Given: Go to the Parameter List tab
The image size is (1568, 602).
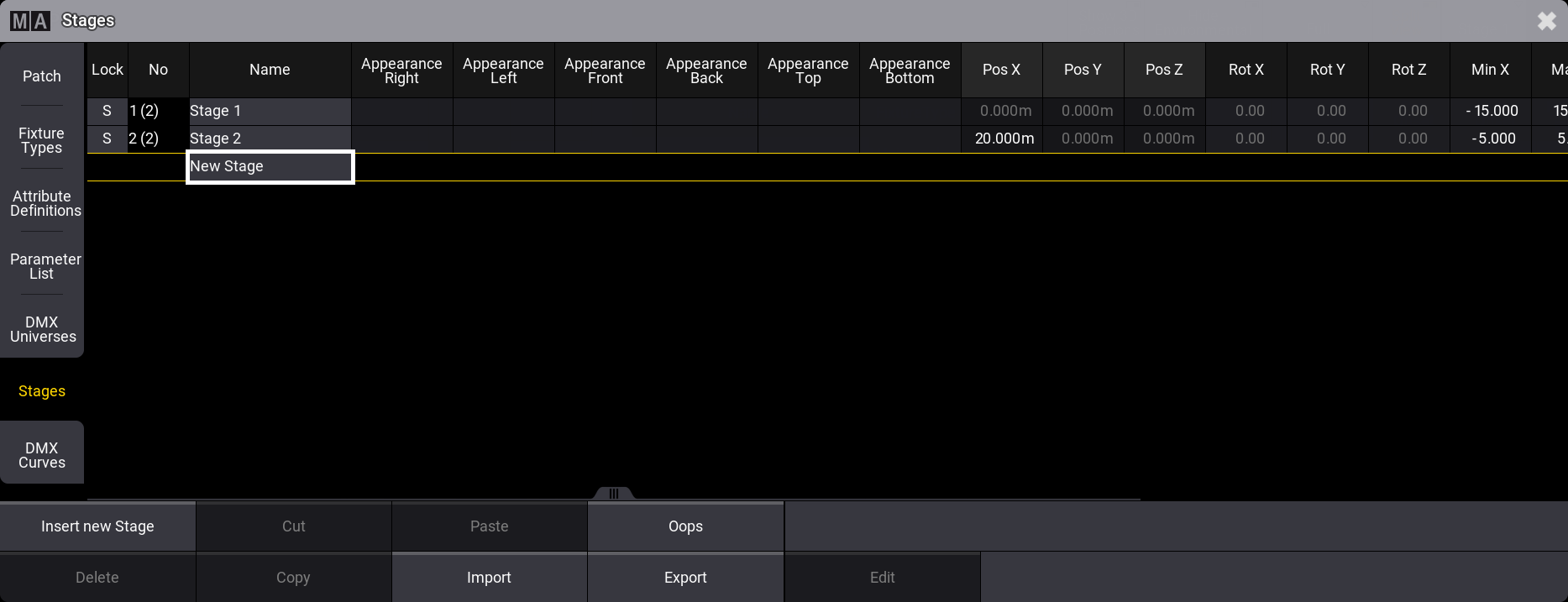Looking at the screenshot, I should [42, 266].
